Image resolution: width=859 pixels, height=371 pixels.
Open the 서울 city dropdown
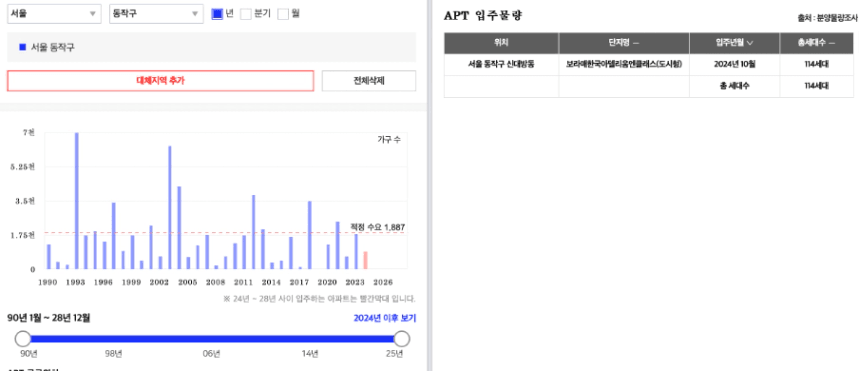(x=54, y=14)
